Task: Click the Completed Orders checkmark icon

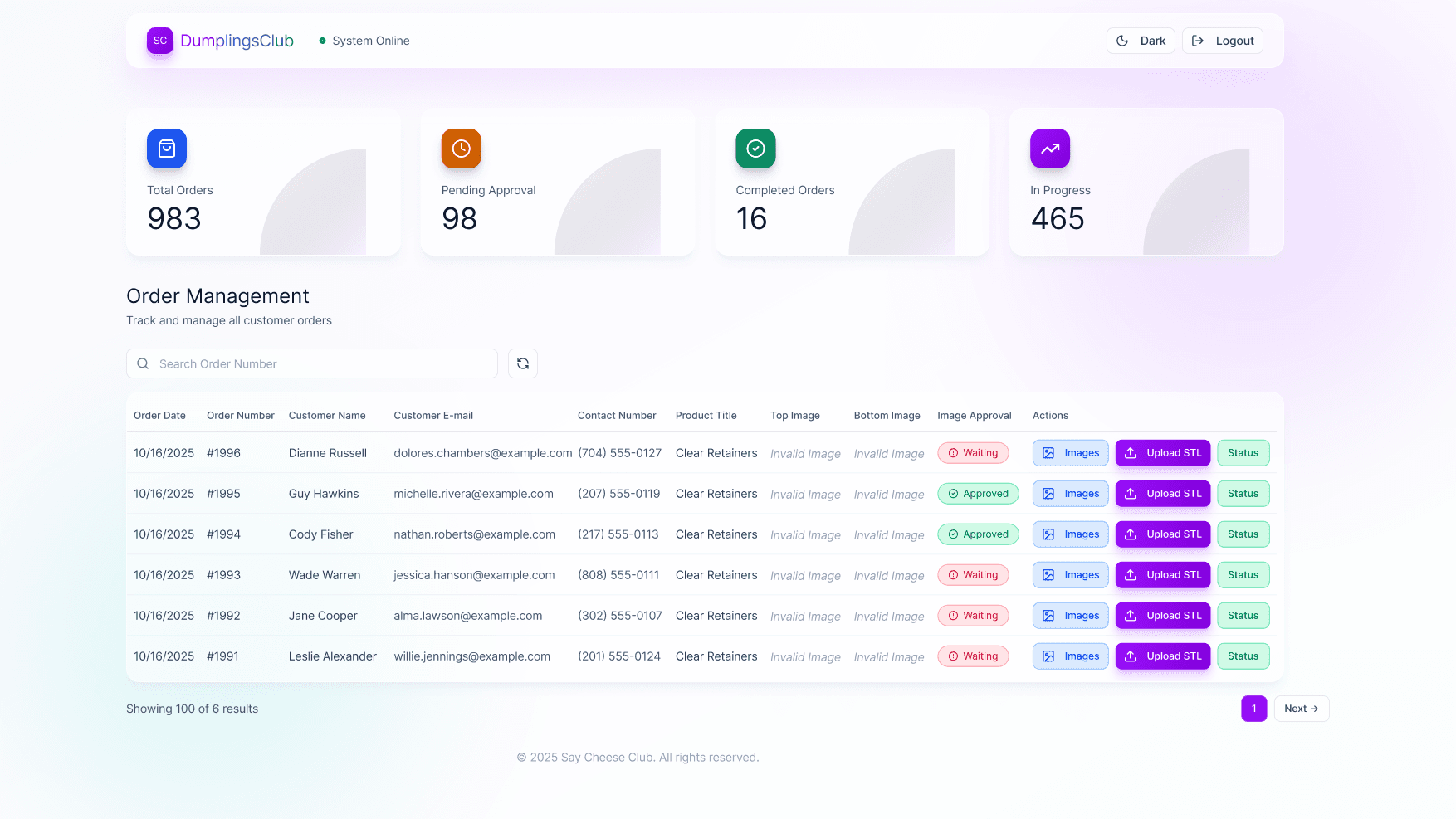Action: tap(755, 149)
